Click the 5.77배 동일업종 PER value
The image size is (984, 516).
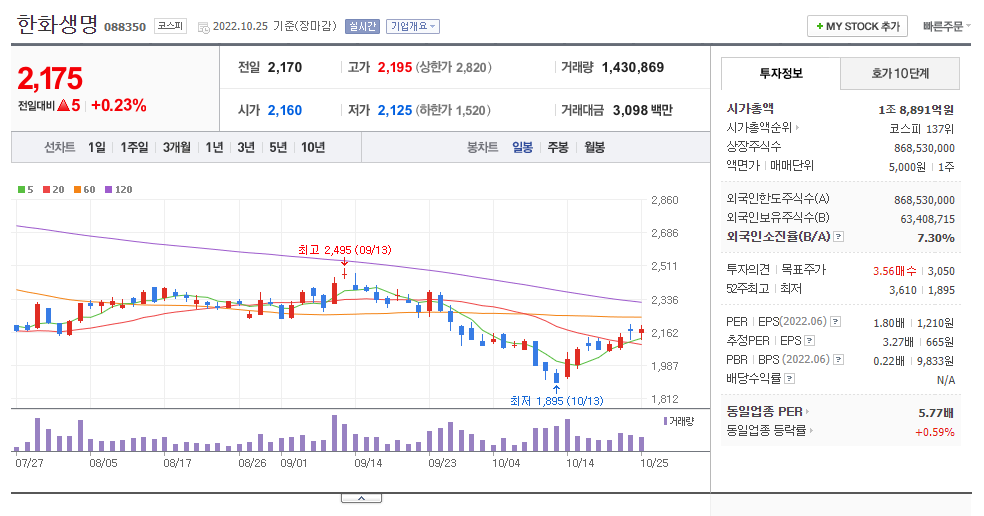(936, 413)
